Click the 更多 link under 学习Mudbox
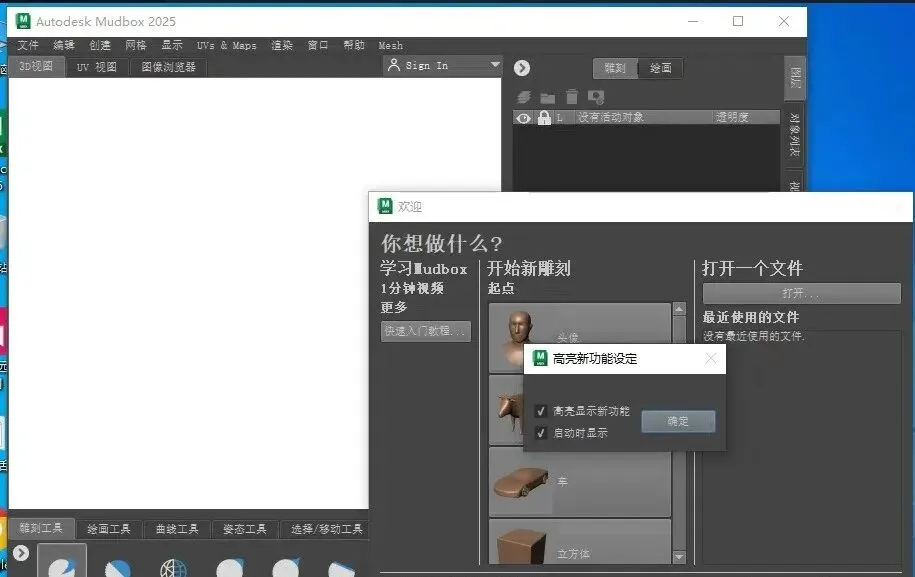Screen dimensions: 915x577 pyautogui.click(x=393, y=307)
